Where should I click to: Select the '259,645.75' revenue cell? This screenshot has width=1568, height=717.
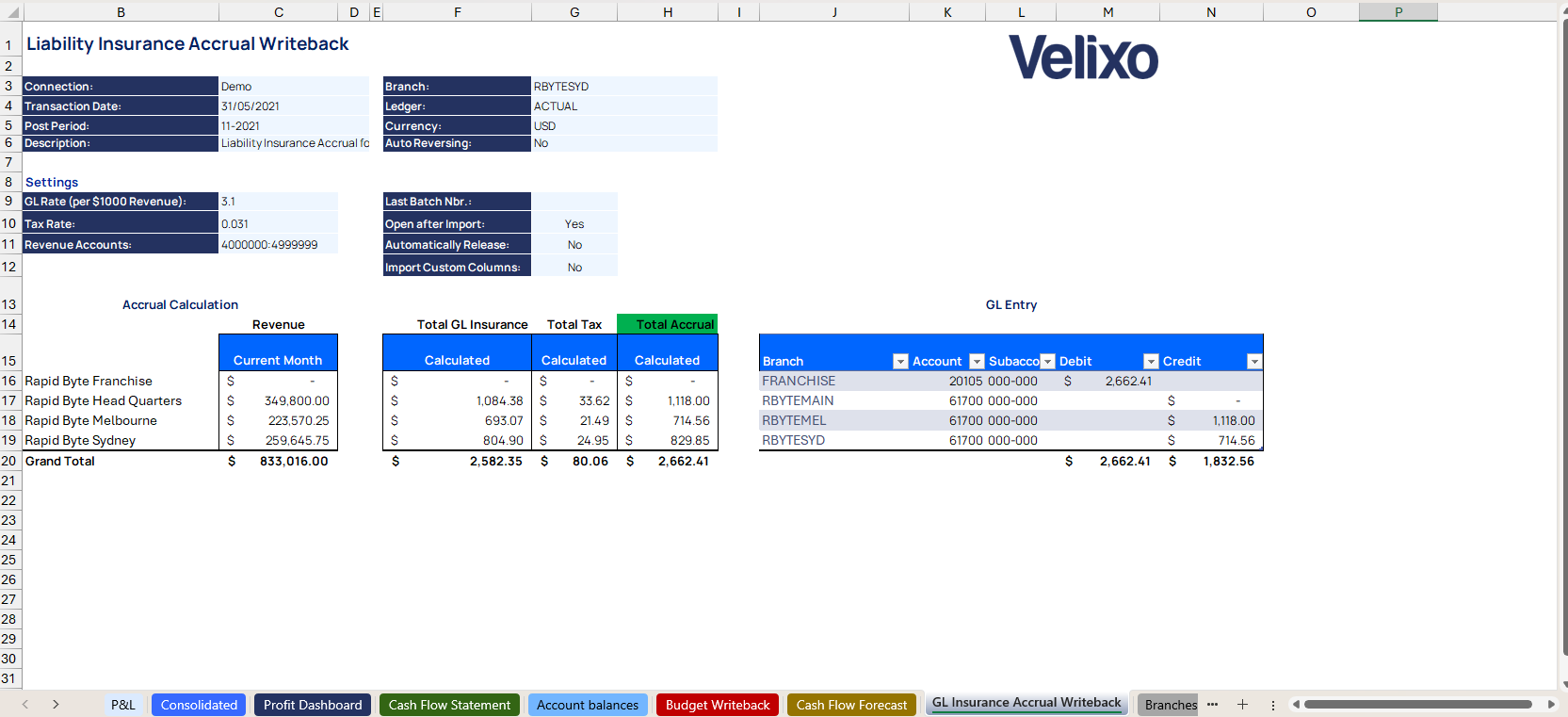pos(278,440)
